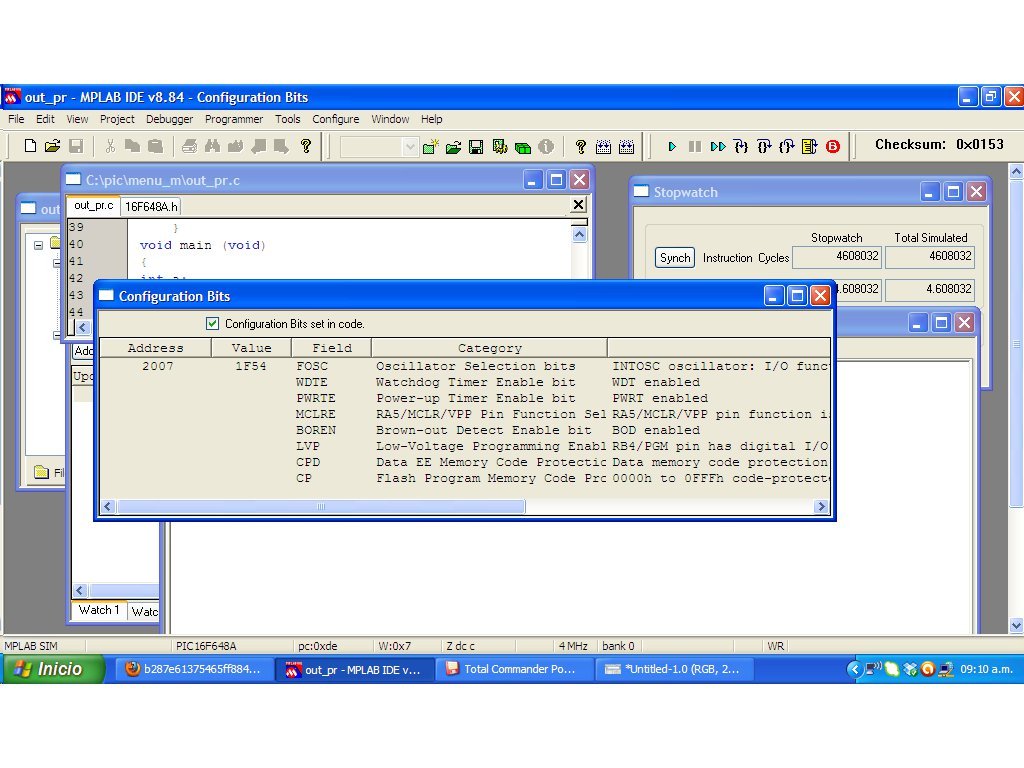Open the File menu
Viewport: 1024px width, 768px height.
click(16, 119)
